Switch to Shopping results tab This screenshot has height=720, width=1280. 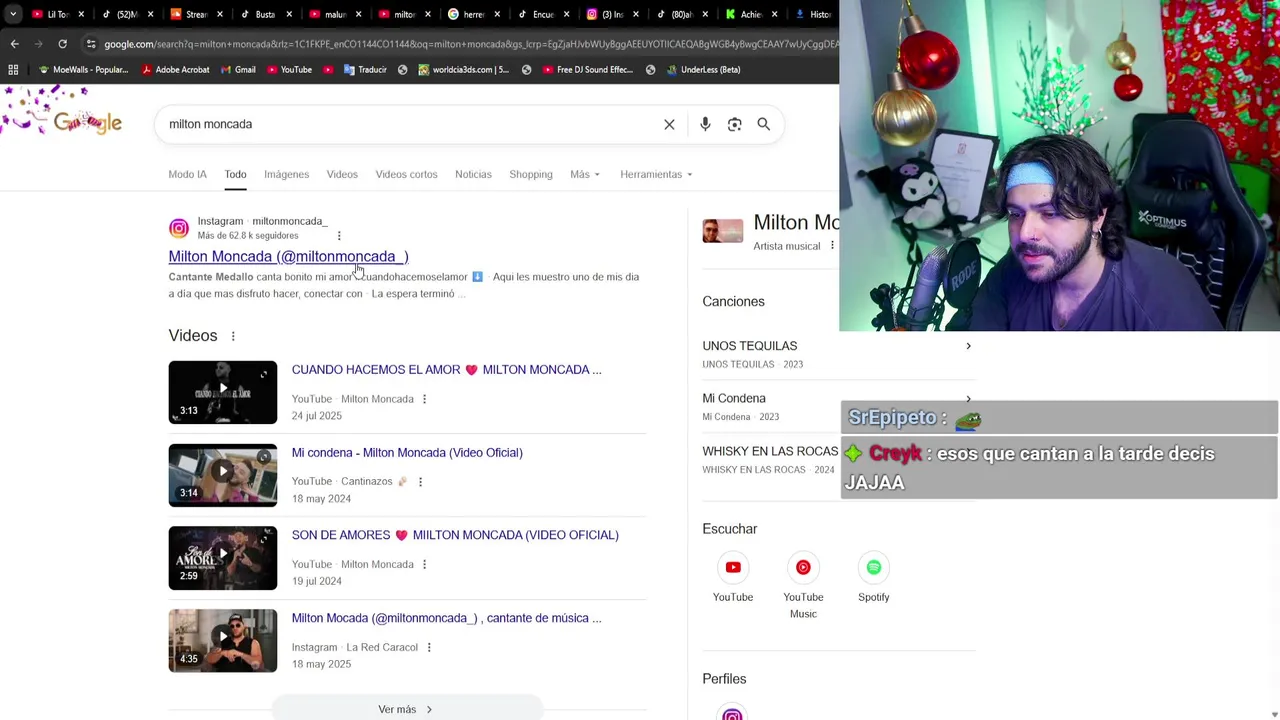[x=531, y=174]
